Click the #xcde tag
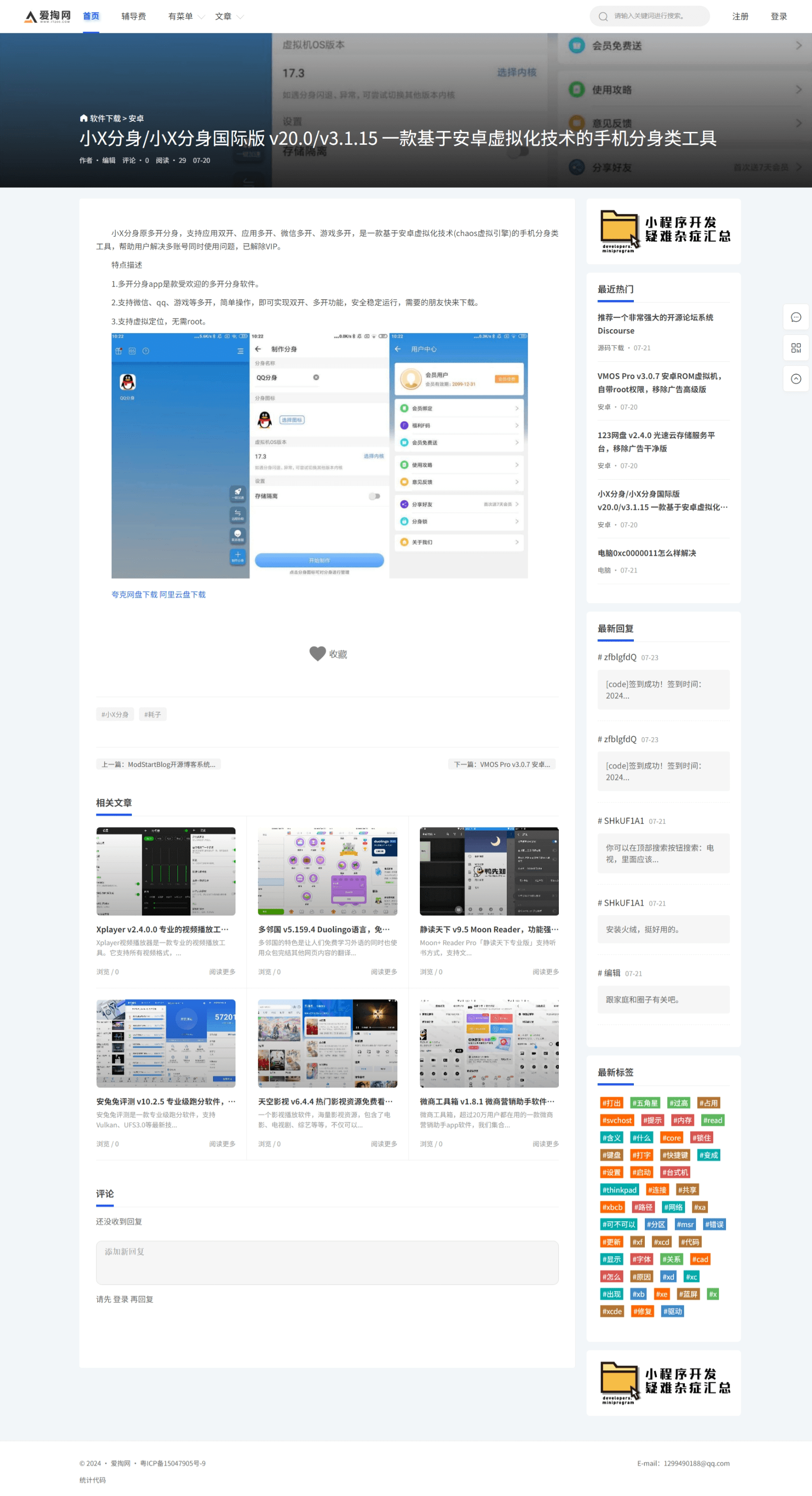Viewport: 812px width, 1496px height. click(612, 1311)
